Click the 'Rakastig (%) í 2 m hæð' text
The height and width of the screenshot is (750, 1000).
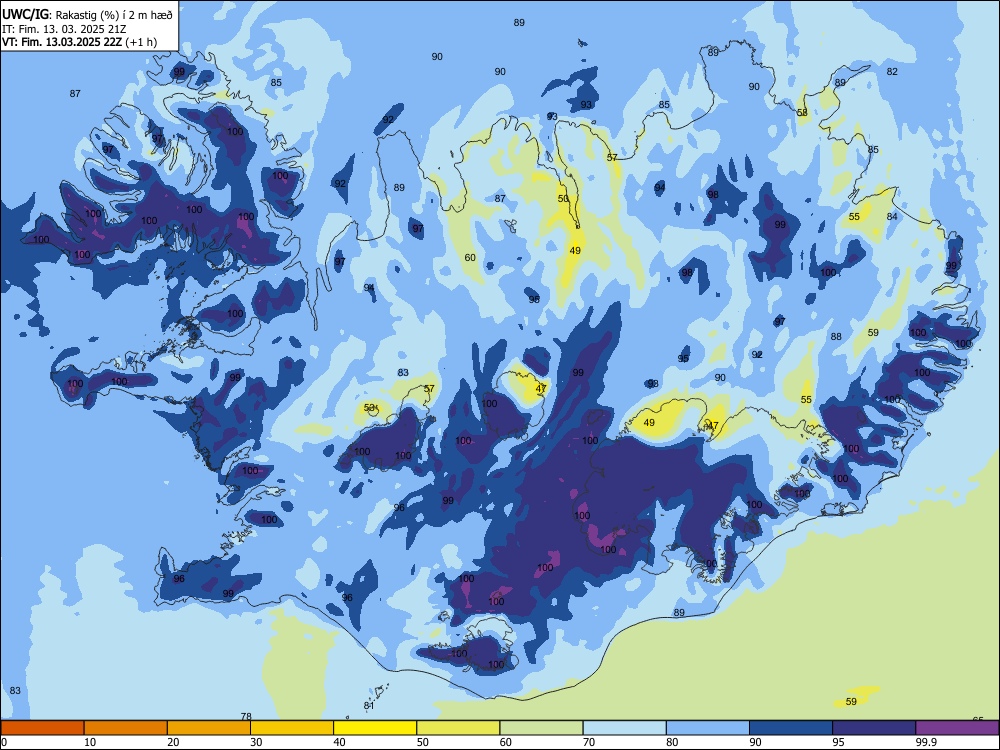tap(114, 15)
